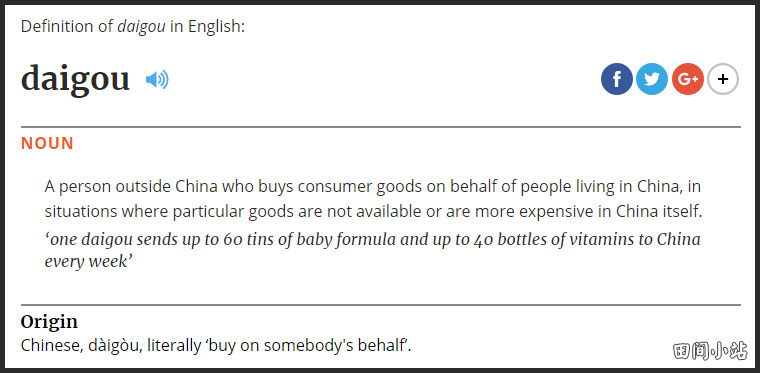Click the example sentence about 60 tins of baby formula
Viewport: 760px width, 373px height.
(x=372, y=251)
